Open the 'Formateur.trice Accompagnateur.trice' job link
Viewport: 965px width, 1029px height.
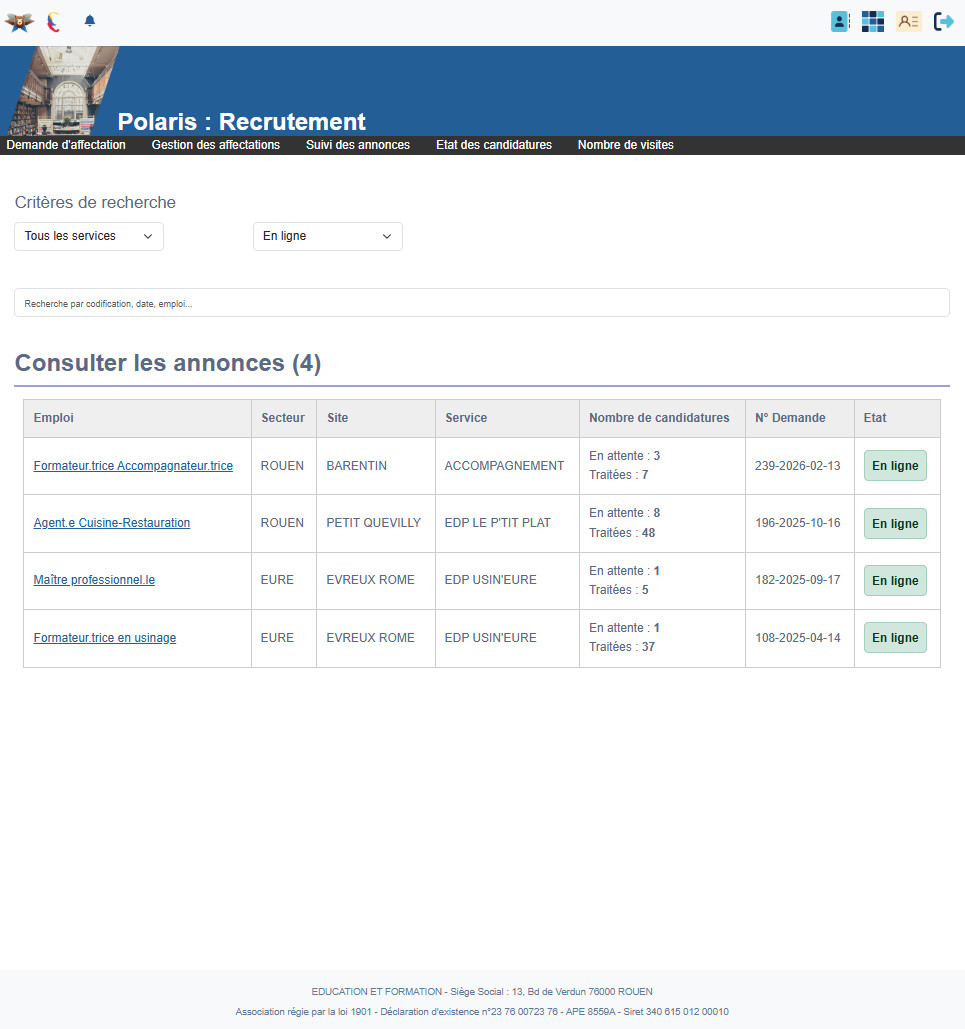[133, 466]
